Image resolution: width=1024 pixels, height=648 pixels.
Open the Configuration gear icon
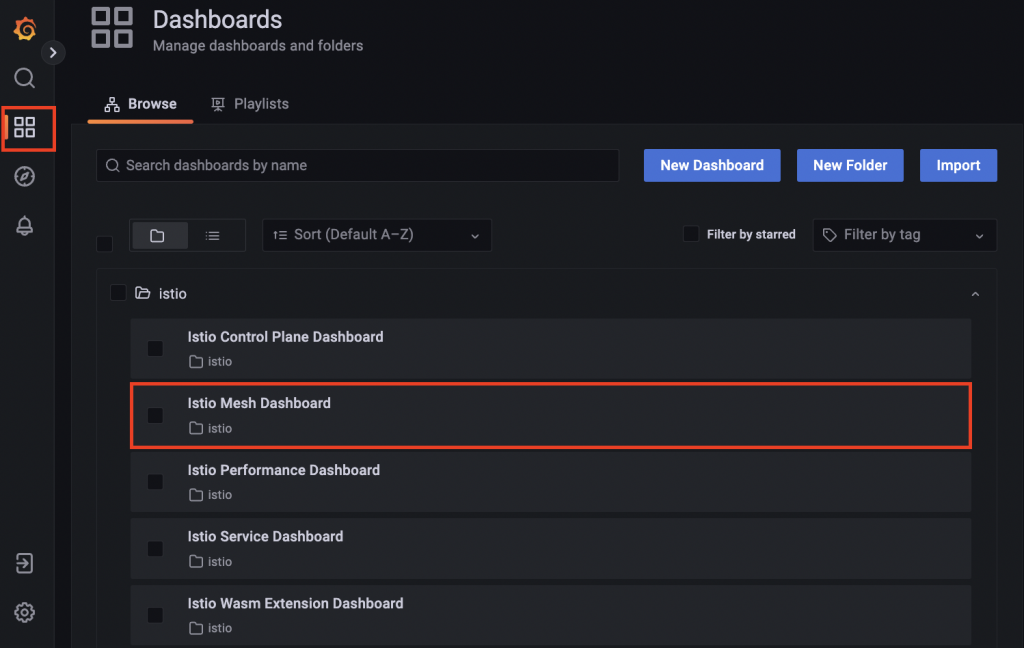coord(25,612)
